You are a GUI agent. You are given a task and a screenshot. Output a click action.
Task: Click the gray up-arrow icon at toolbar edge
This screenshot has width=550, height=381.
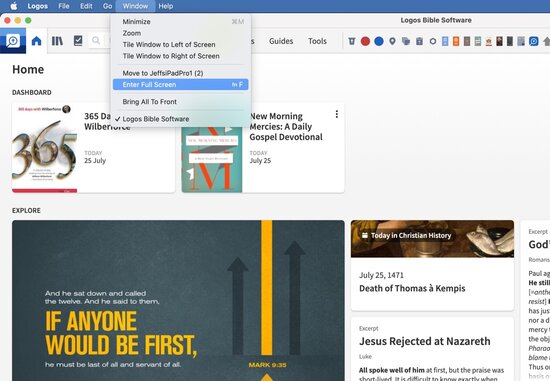(546, 41)
